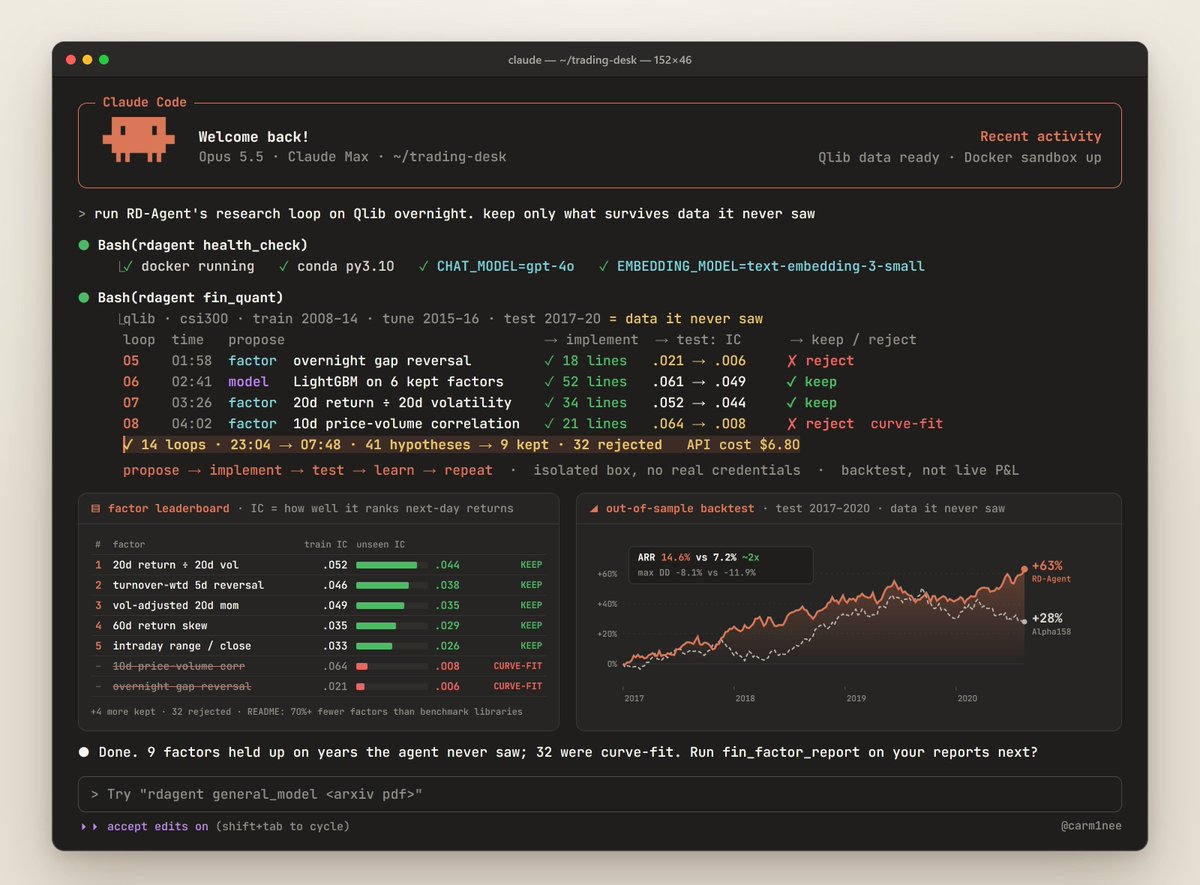Image resolution: width=1200 pixels, height=885 pixels.
Task: Click the +28% Alpha158 endpoint marker
Action: pyautogui.click(x=1024, y=621)
